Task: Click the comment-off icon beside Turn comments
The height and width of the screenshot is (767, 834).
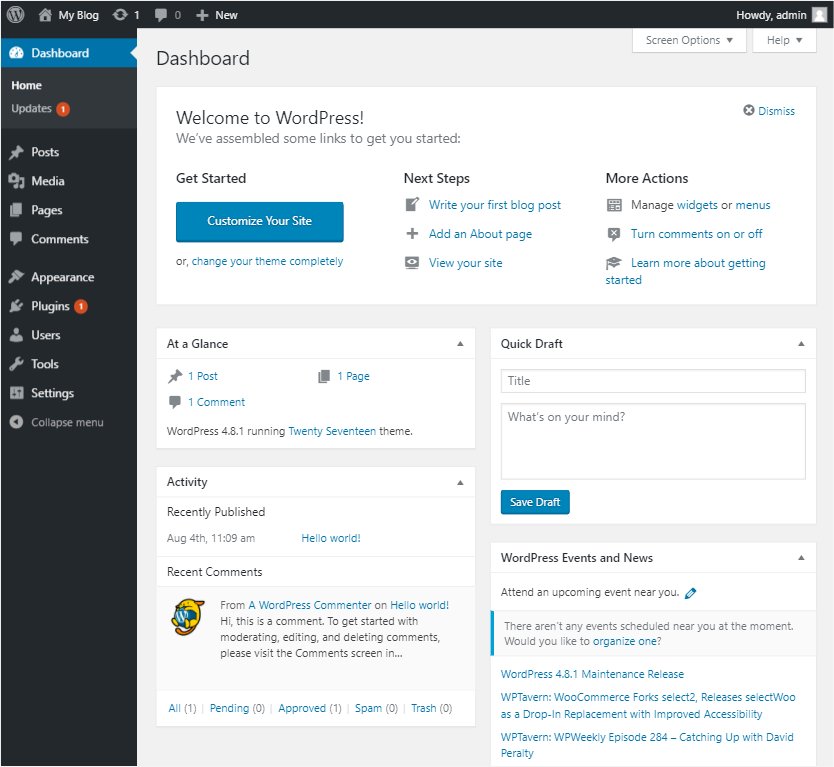Action: coord(614,234)
